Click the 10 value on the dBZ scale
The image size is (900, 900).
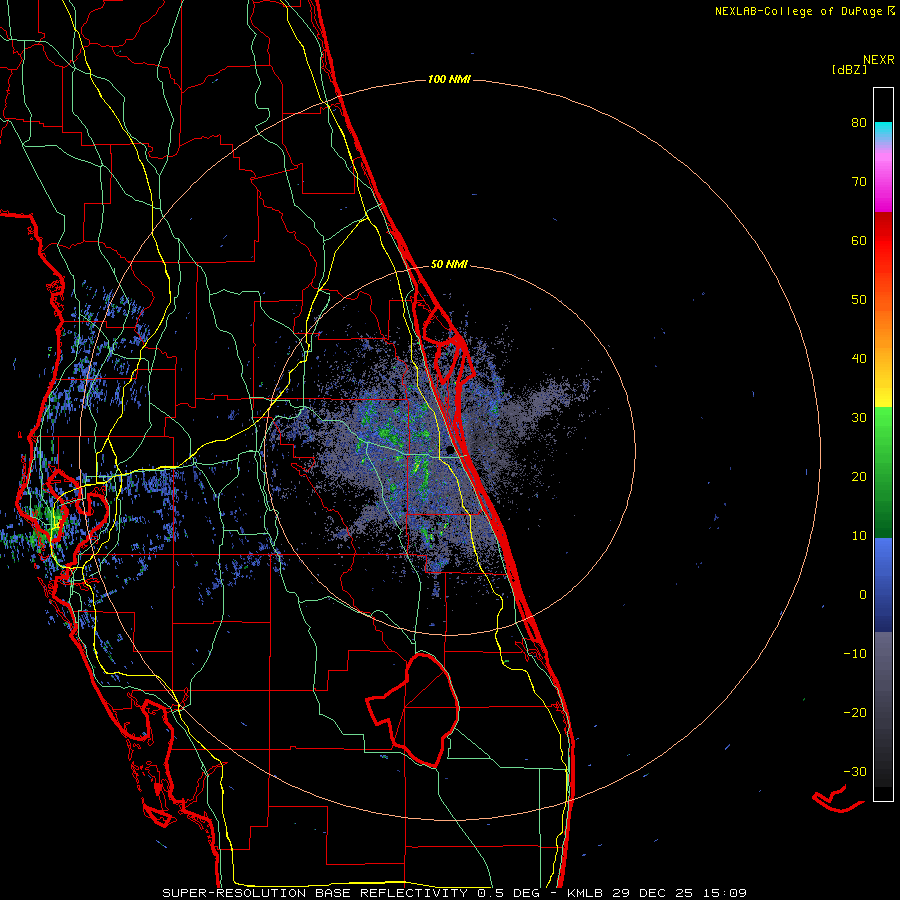[859, 536]
